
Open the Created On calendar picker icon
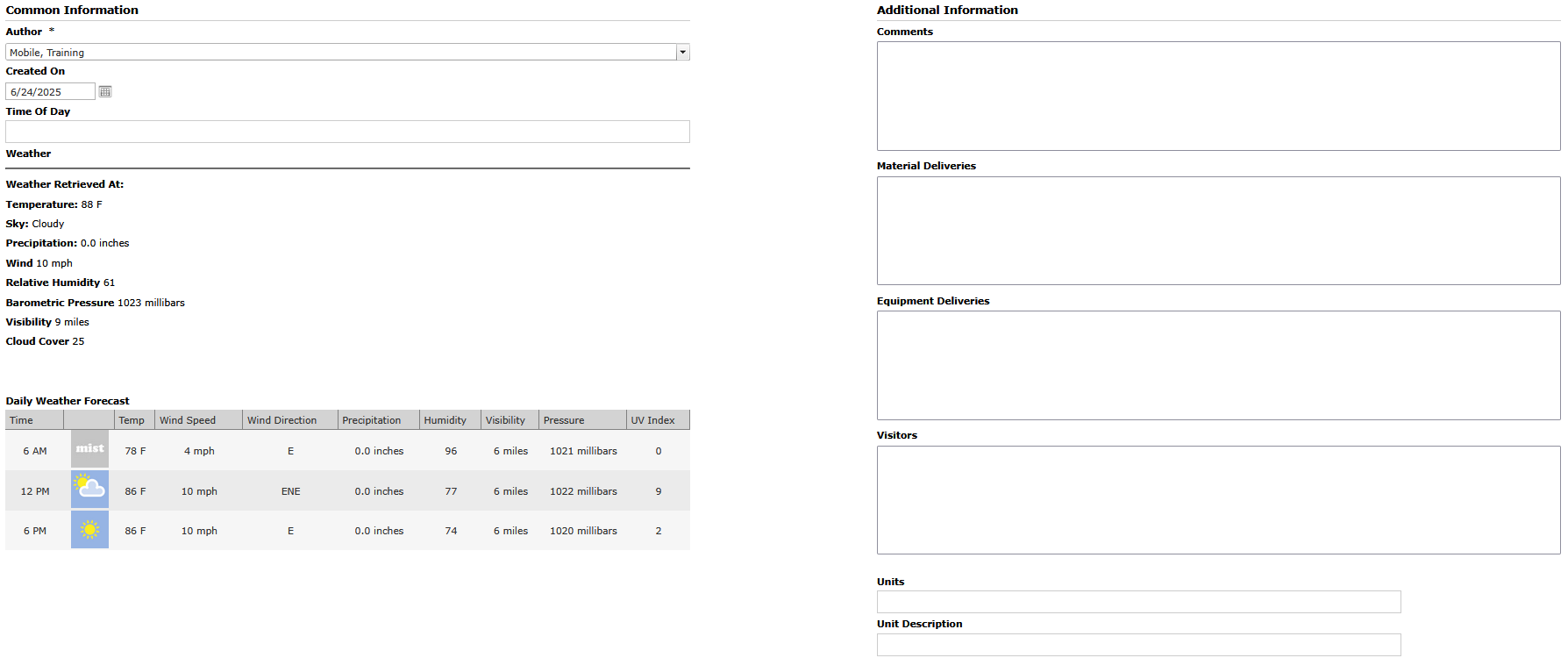click(105, 91)
